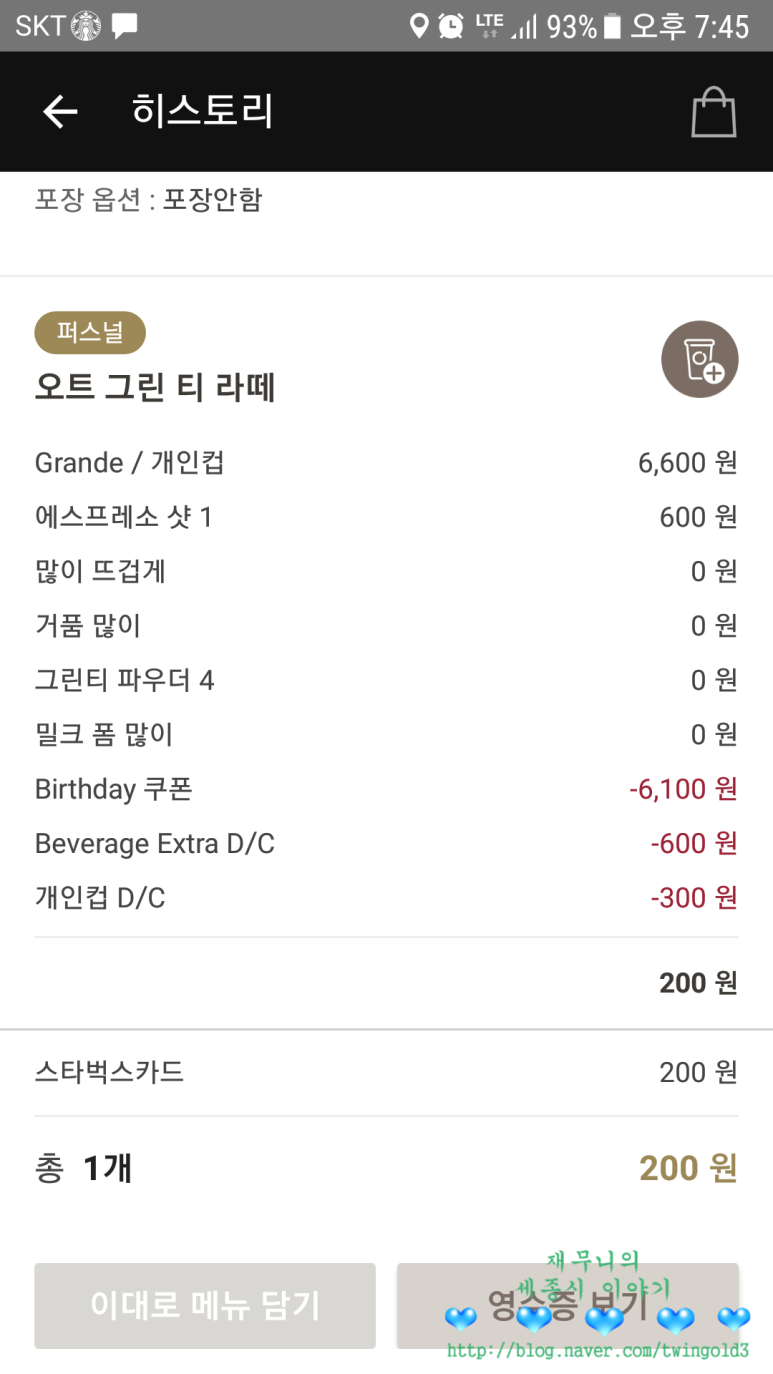Viewport: 773px width, 1374px height.
Task: Tap the gold 200 원 total amount
Action: pyautogui.click(x=687, y=1168)
